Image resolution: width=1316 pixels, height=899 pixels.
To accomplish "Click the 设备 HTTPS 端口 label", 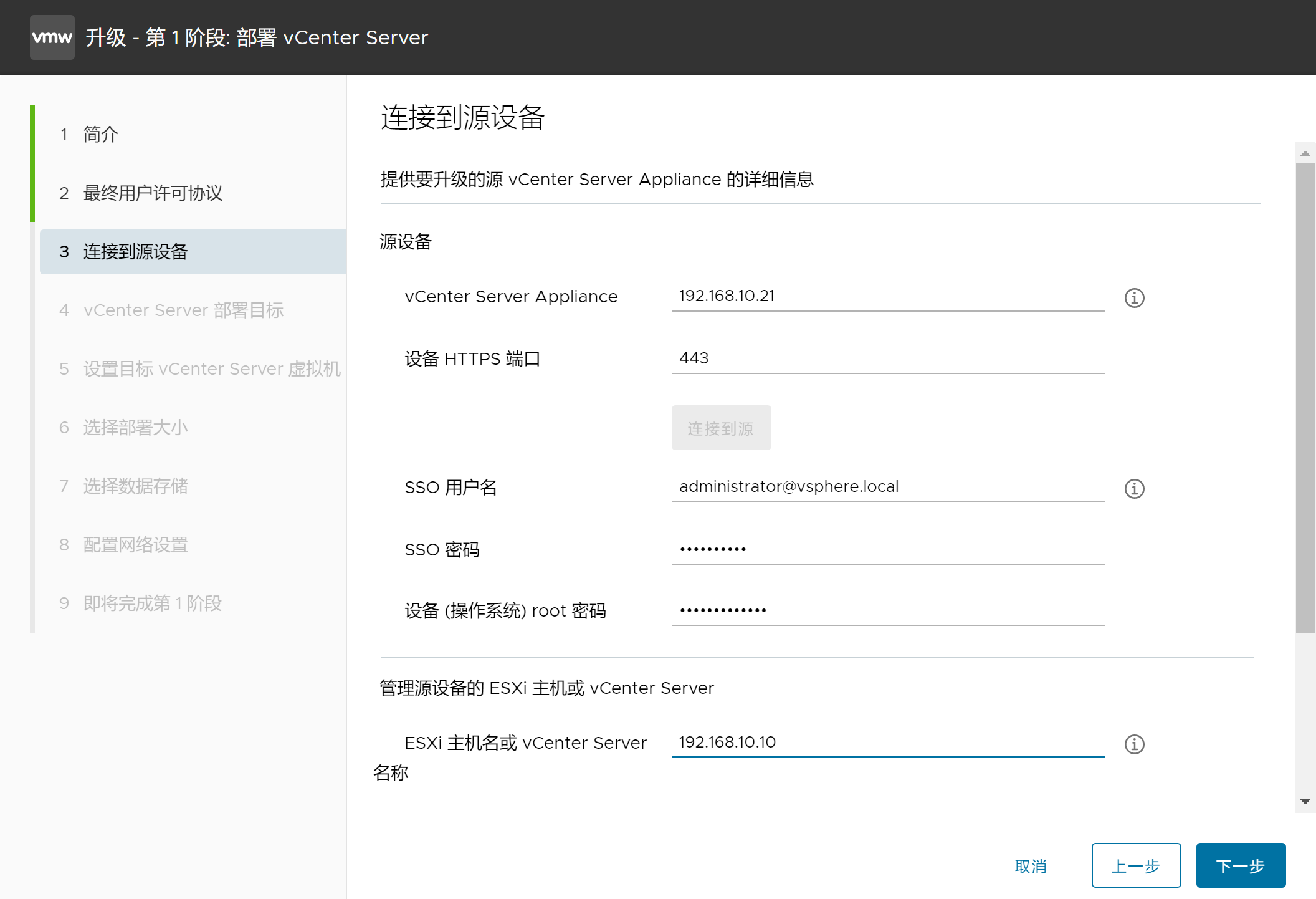I will point(472,359).
